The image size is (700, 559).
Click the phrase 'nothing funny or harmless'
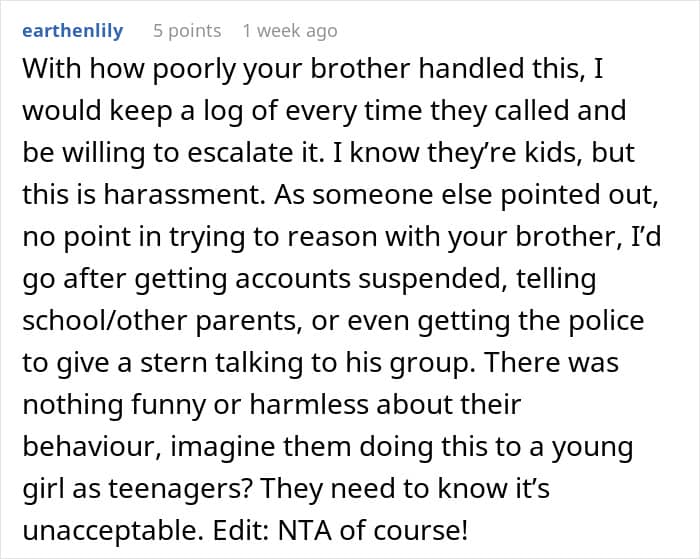(x=196, y=405)
